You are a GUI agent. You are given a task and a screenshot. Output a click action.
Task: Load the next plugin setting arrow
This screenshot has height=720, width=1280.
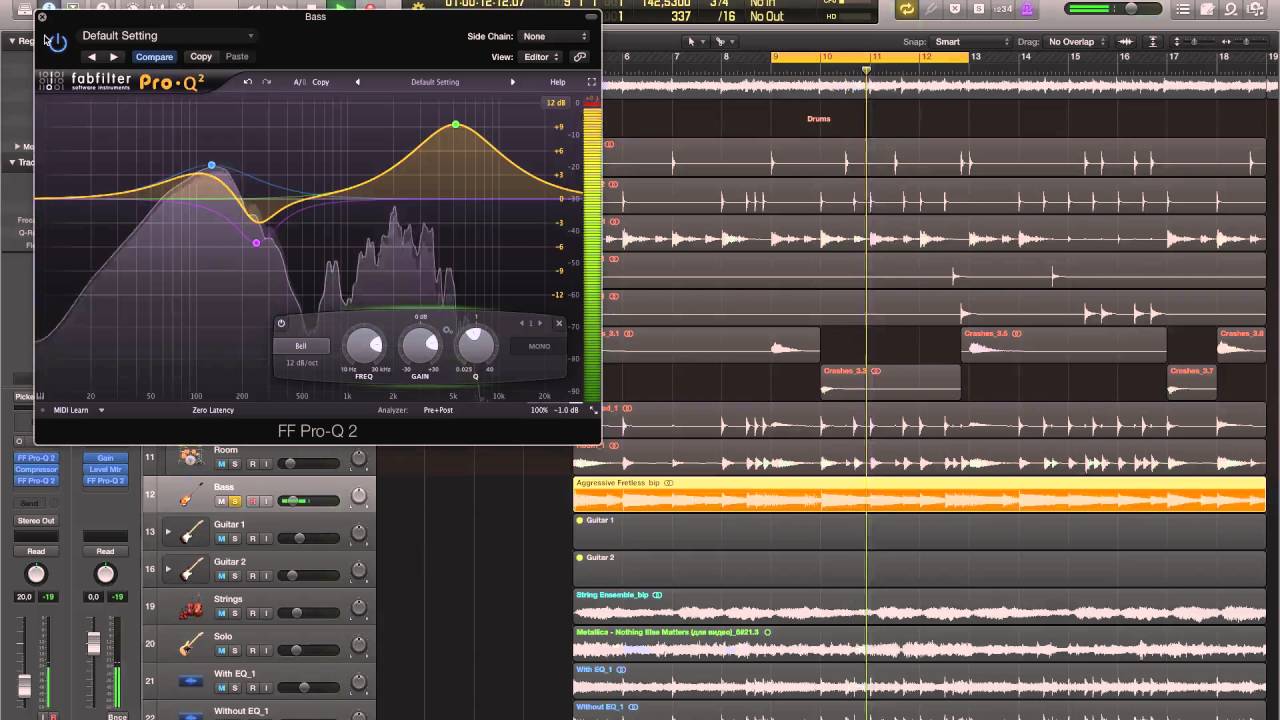[114, 57]
